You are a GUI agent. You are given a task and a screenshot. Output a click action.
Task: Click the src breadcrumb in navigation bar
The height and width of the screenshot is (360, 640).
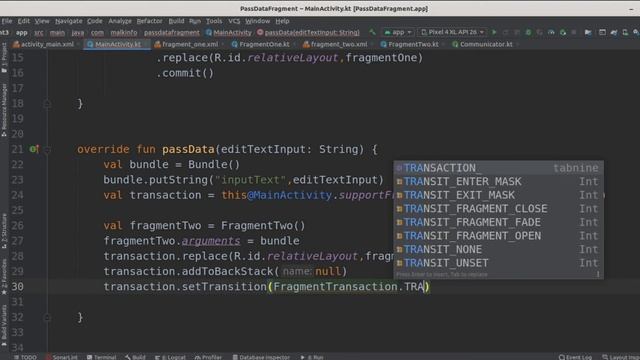coord(39,32)
